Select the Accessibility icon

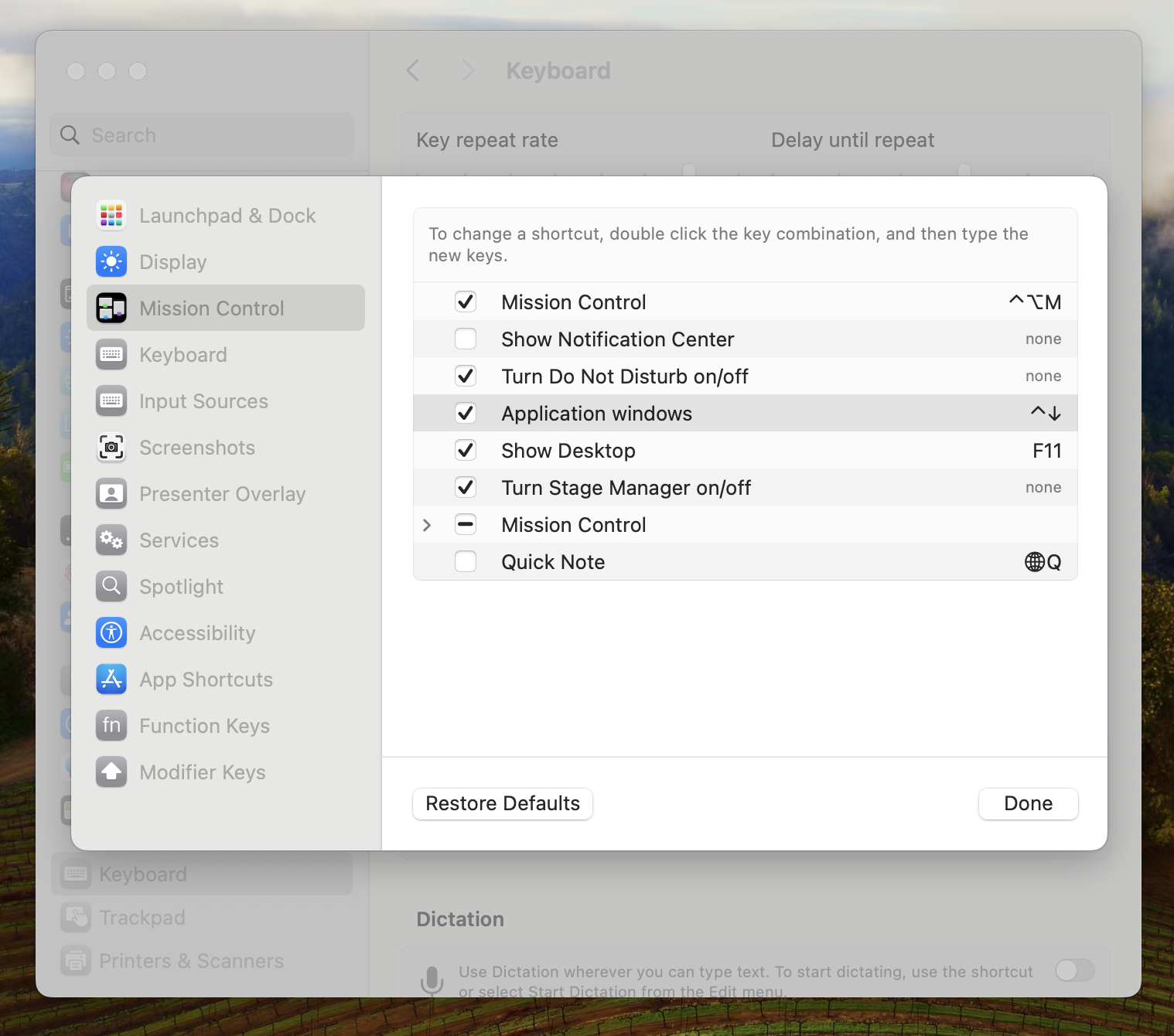tap(111, 632)
